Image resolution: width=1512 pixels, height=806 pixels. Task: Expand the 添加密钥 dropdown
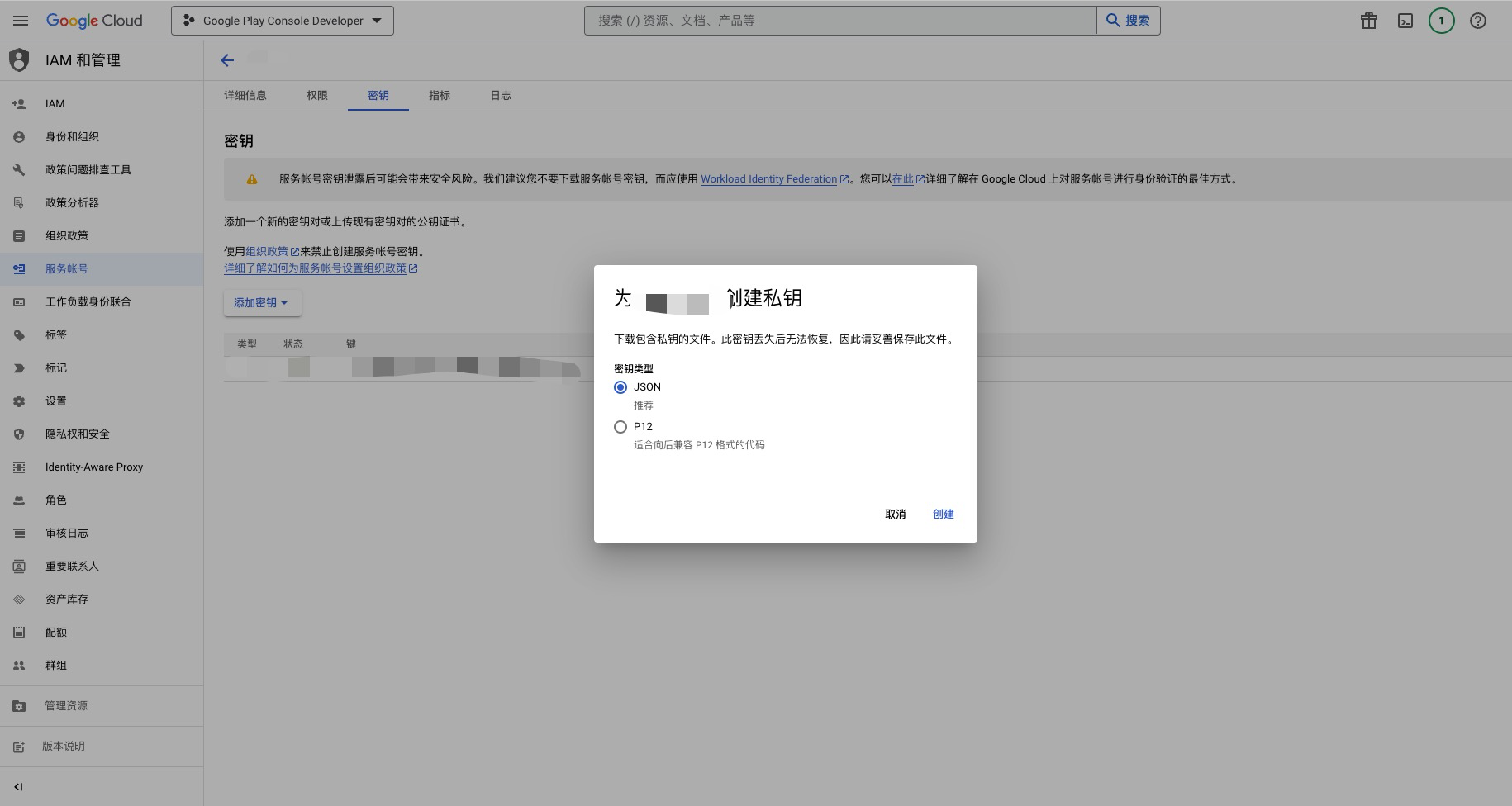pyautogui.click(x=262, y=303)
